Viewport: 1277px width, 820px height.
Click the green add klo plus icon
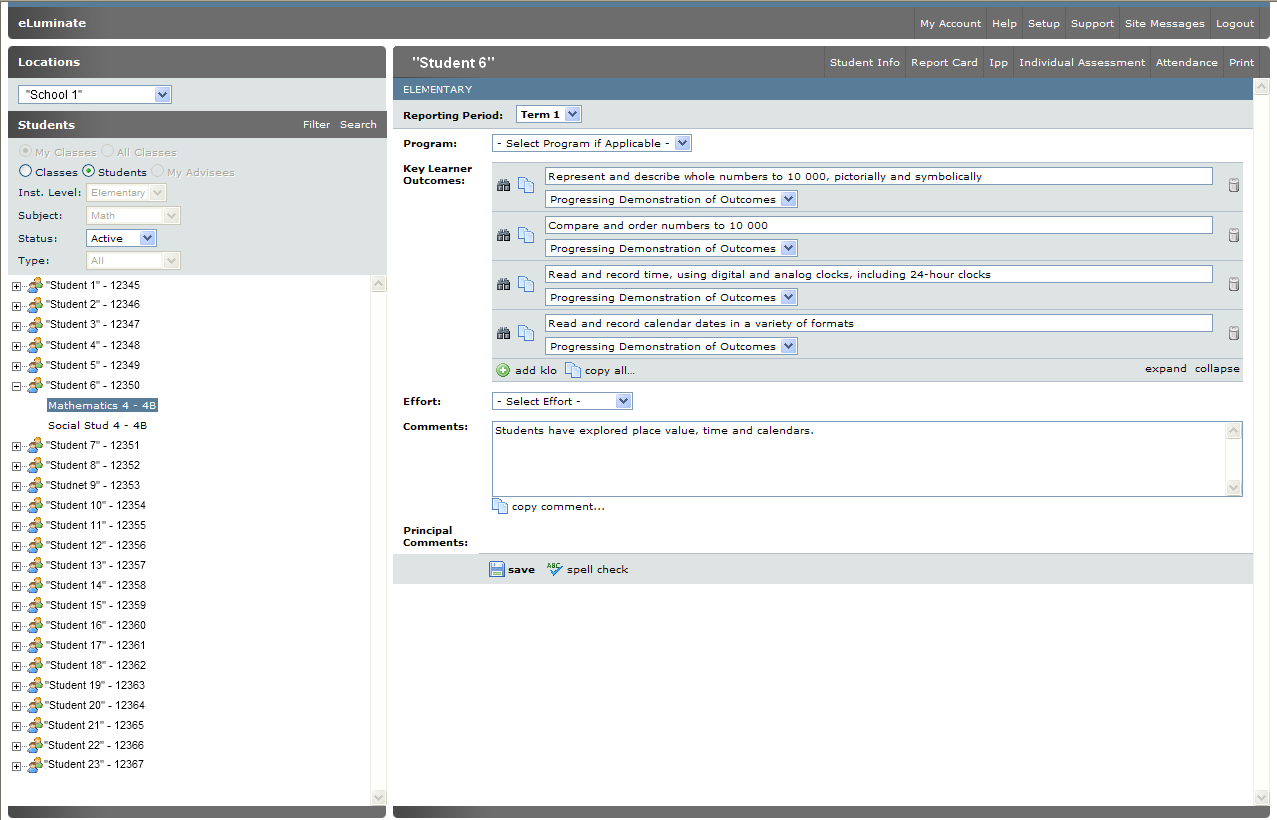[503, 370]
